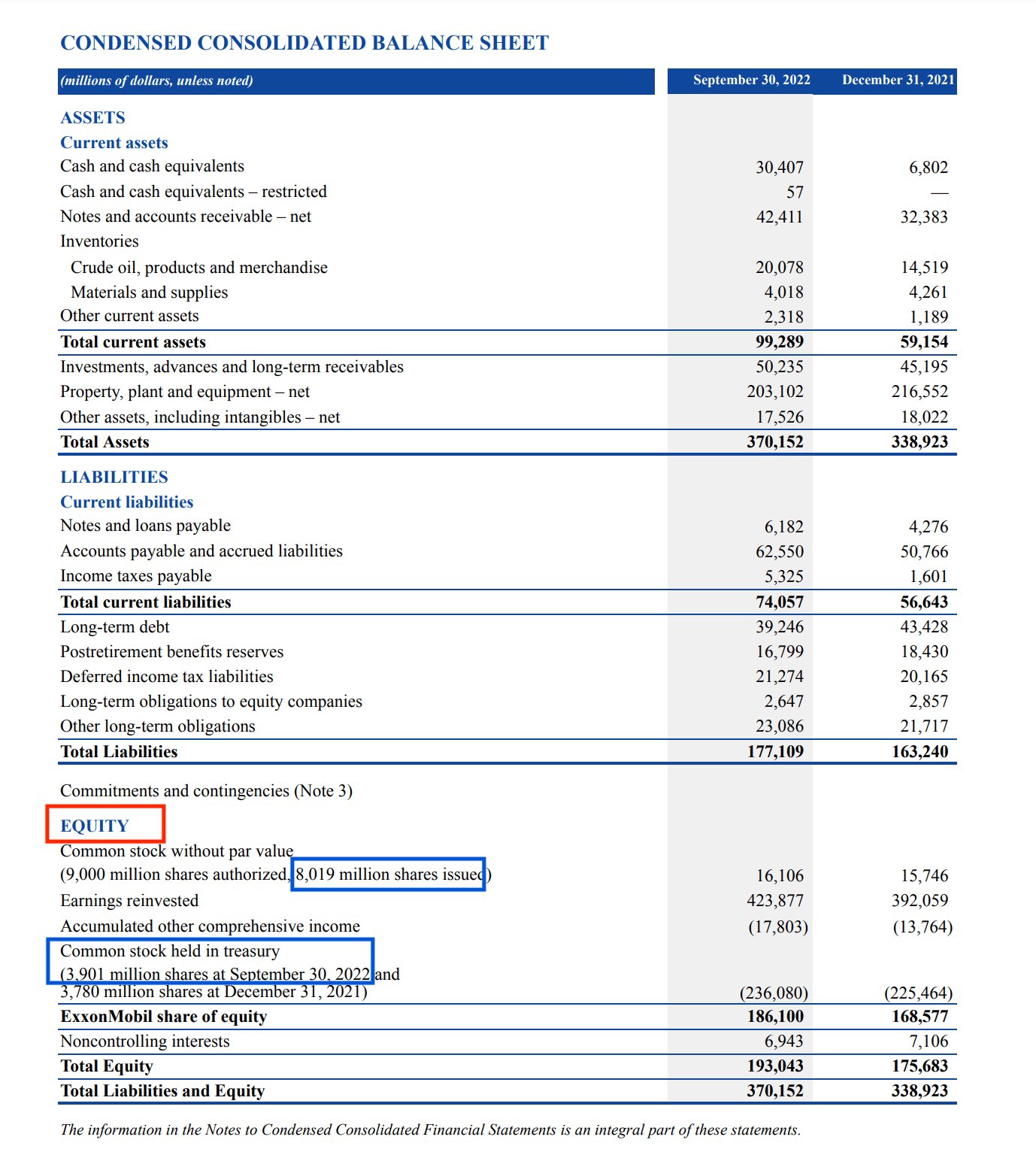Click the LIABILITIES section heading
This screenshot has height=1155, width=1036.
(x=114, y=476)
